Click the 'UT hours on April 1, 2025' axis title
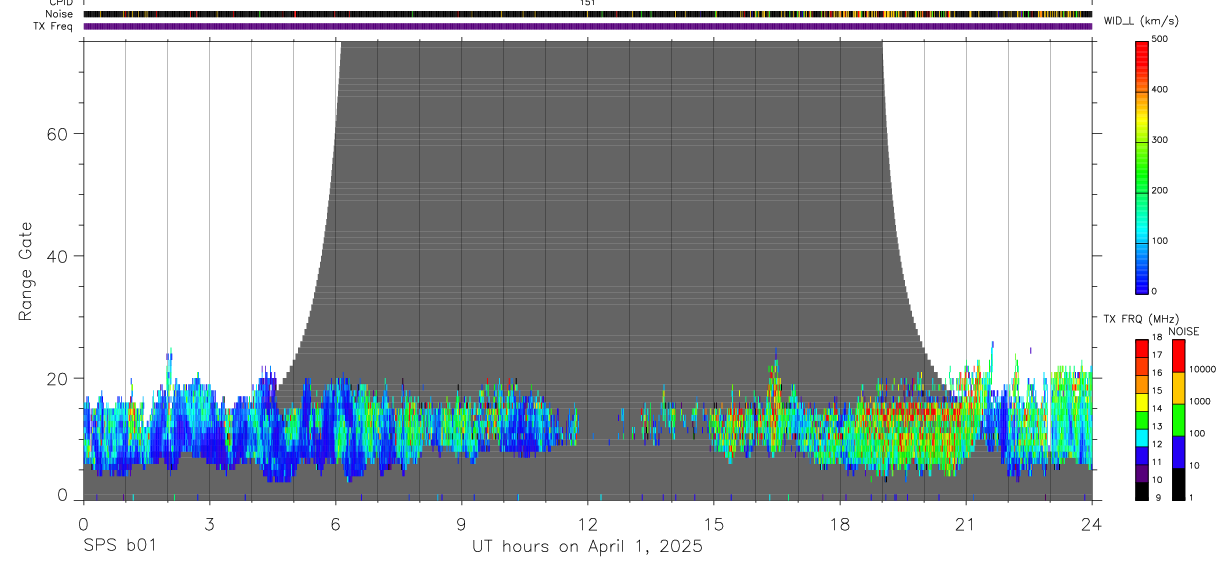The width and height of the screenshot is (1228, 567). click(587, 546)
